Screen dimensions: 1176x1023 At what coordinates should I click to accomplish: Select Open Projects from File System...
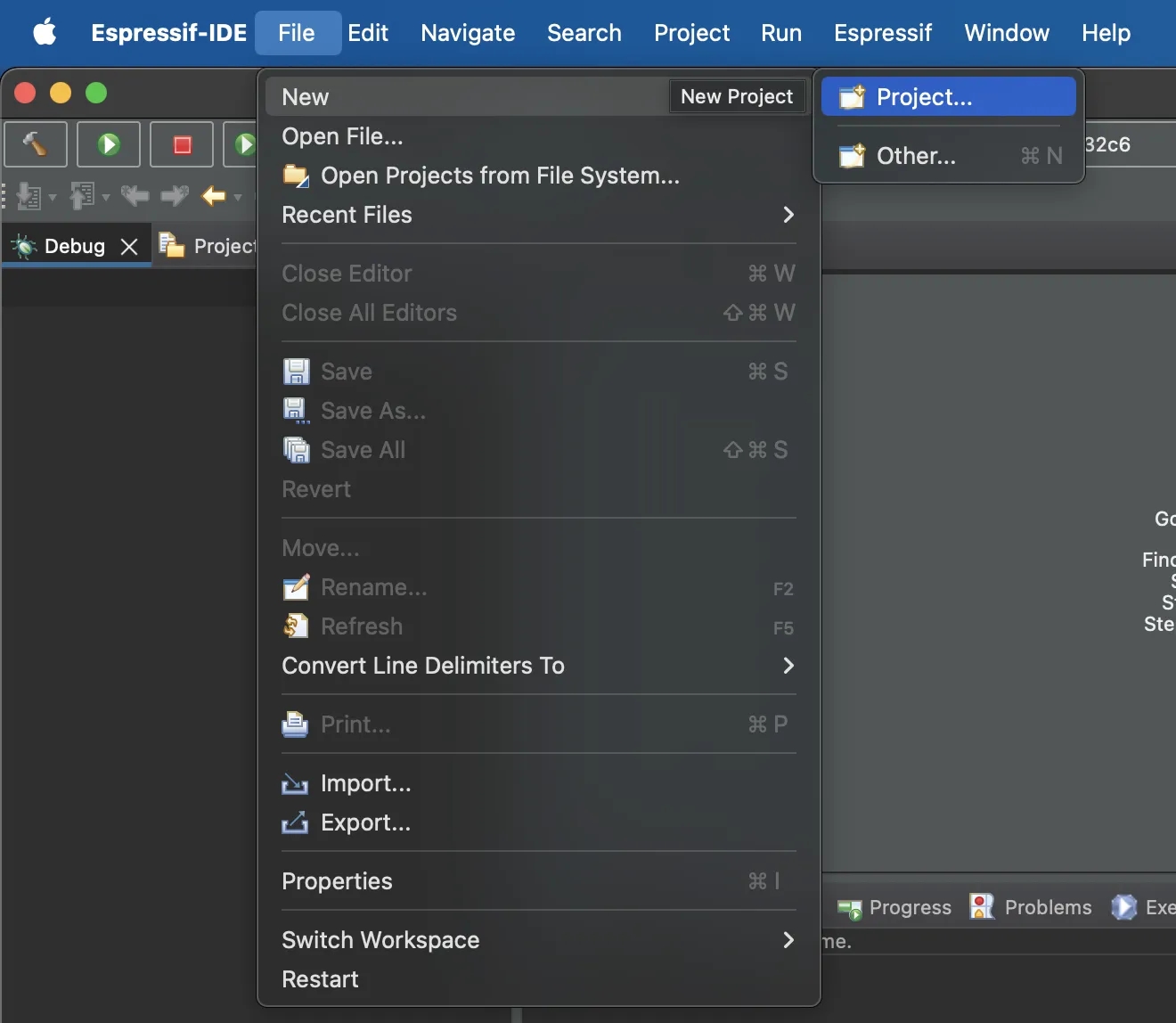pyautogui.click(x=499, y=176)
